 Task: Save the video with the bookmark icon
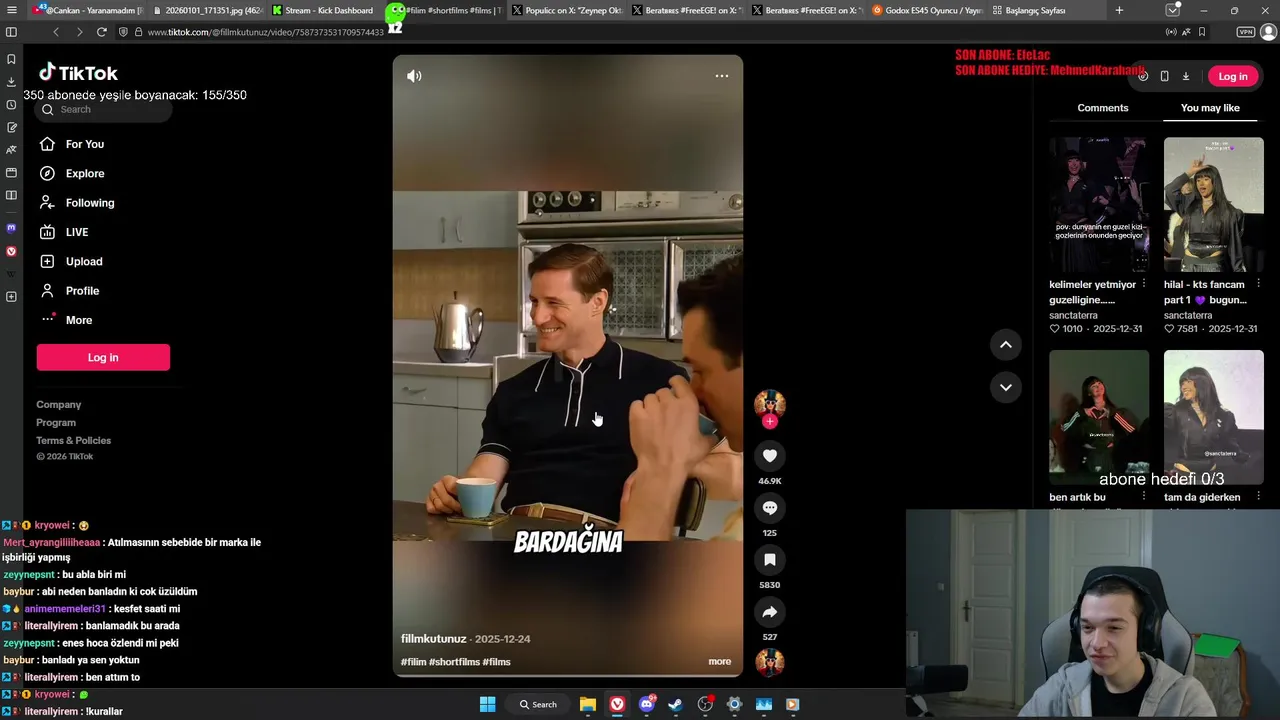(x=769, y=560)
